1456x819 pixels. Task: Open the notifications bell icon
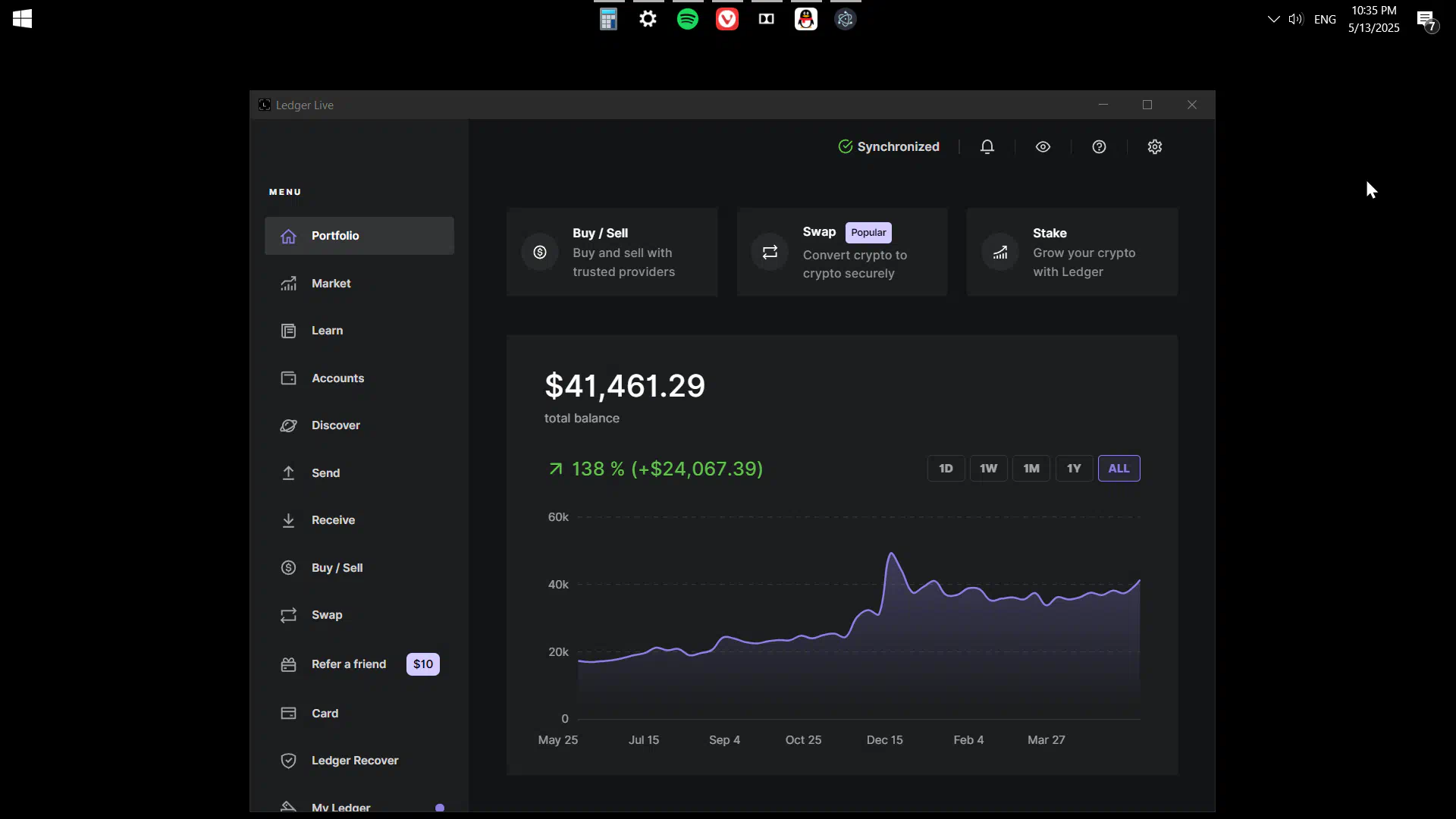click(x=987, y=147)
